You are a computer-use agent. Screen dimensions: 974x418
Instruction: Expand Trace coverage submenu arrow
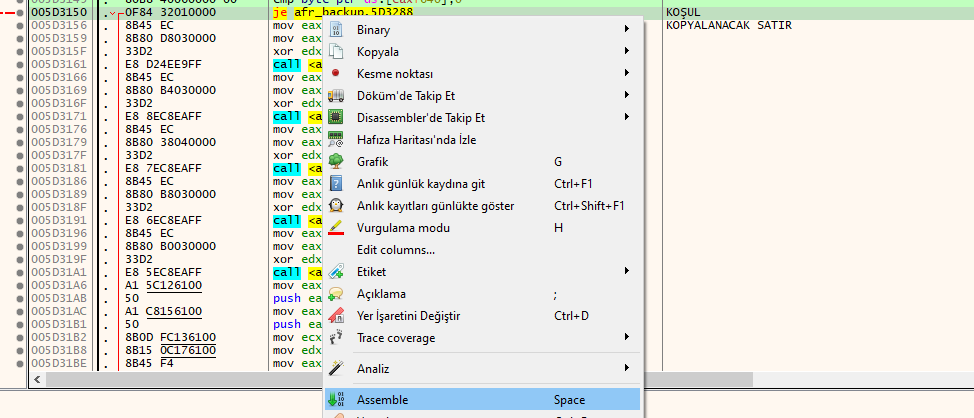coord(627,338)
